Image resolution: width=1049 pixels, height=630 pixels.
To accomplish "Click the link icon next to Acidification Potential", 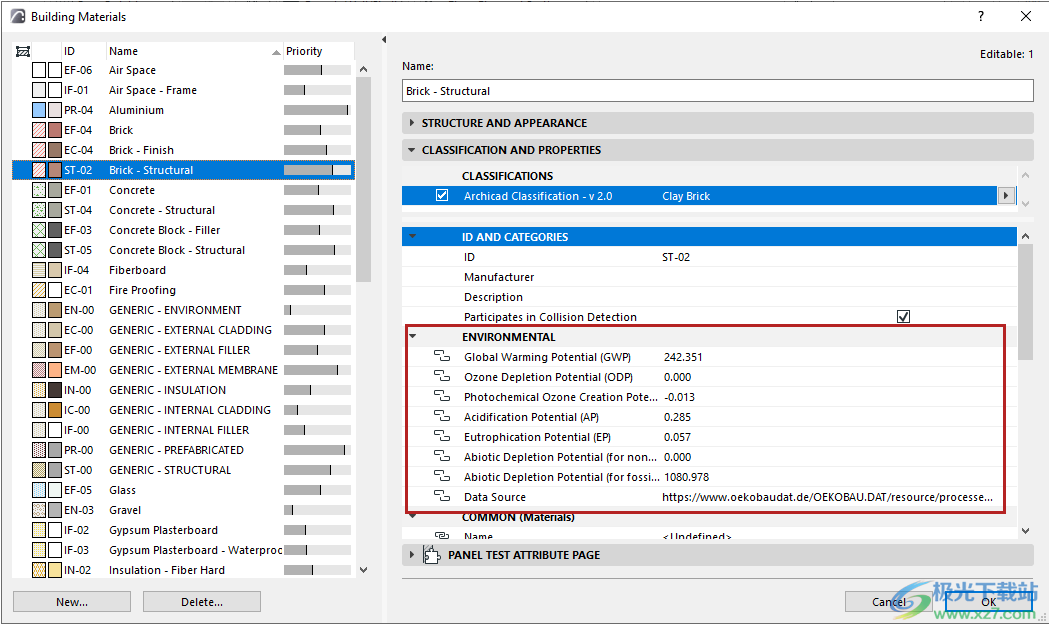I will click(x=442, y=417).
